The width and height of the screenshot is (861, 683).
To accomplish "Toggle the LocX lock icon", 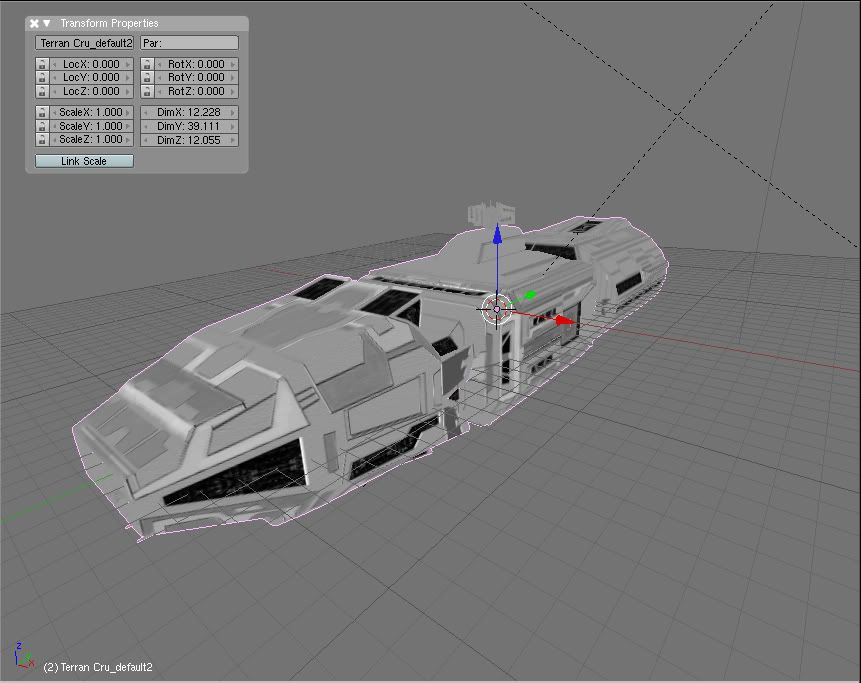I will coord(42,64).
